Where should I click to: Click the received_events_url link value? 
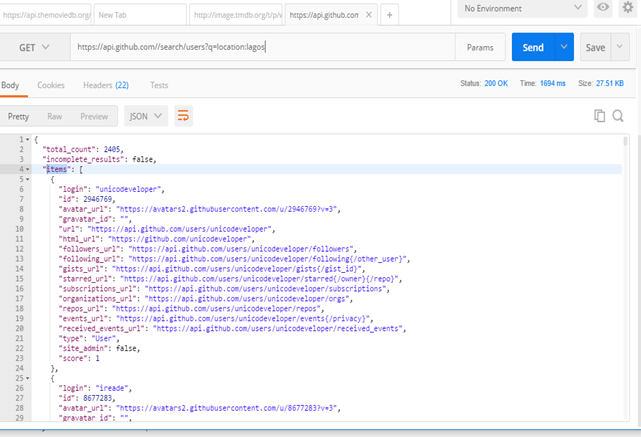(x=278, y=329)
